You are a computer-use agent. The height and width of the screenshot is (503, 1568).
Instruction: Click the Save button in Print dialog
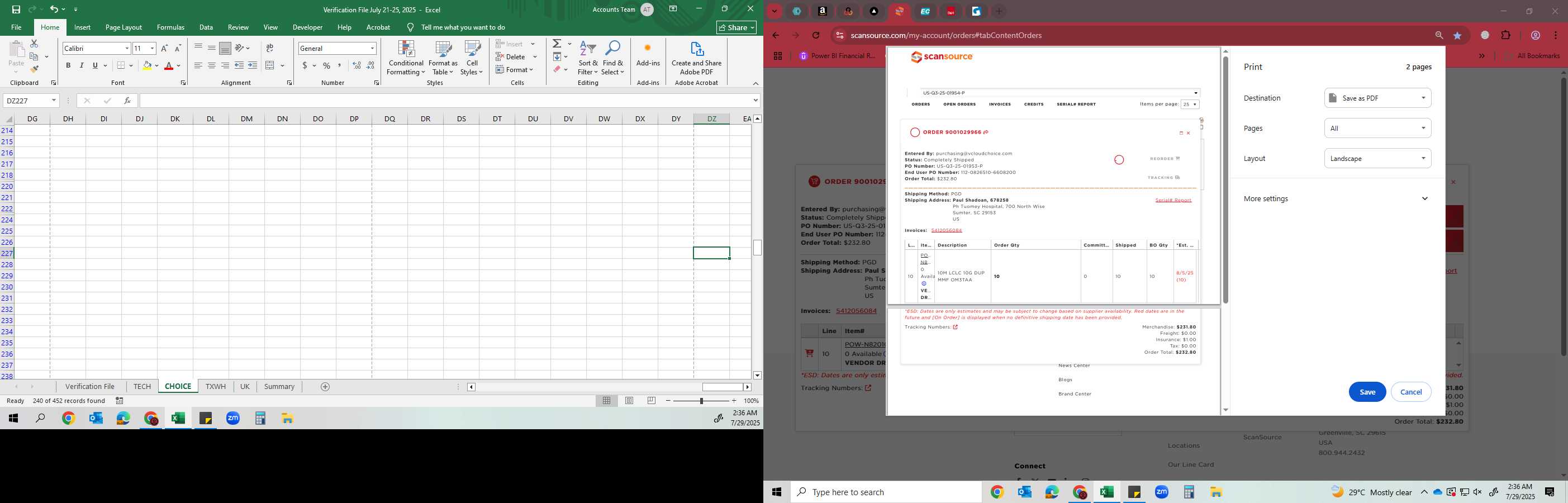[1367, 392]
